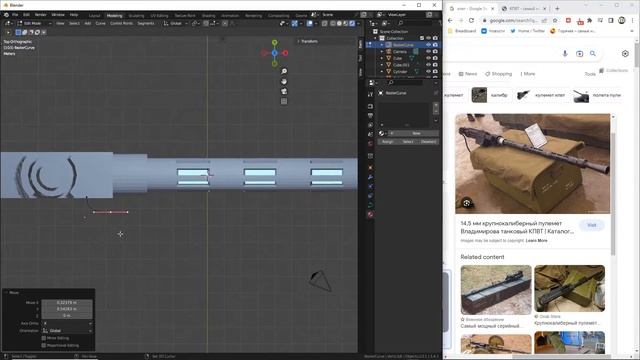Switch orthographic/perspective grid gizmo

tap(284, 101)
